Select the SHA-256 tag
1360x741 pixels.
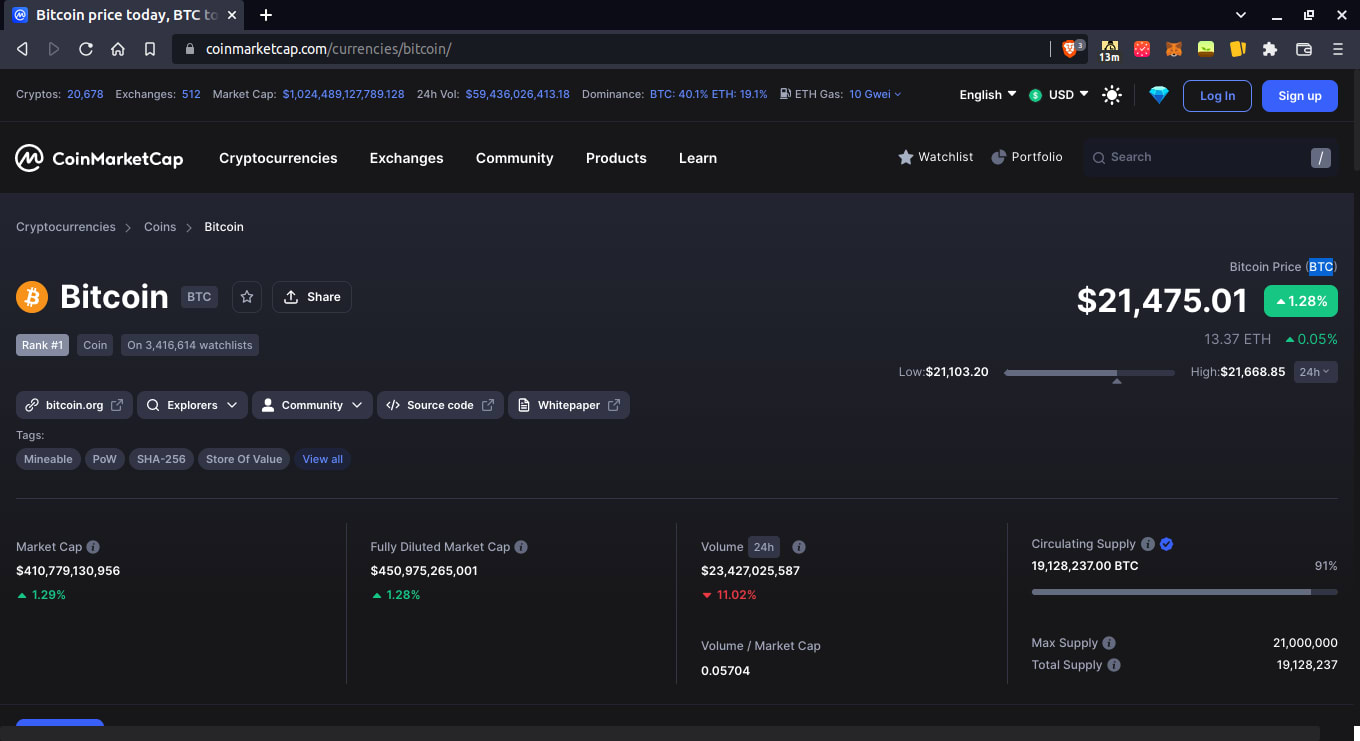click(161, 459)
